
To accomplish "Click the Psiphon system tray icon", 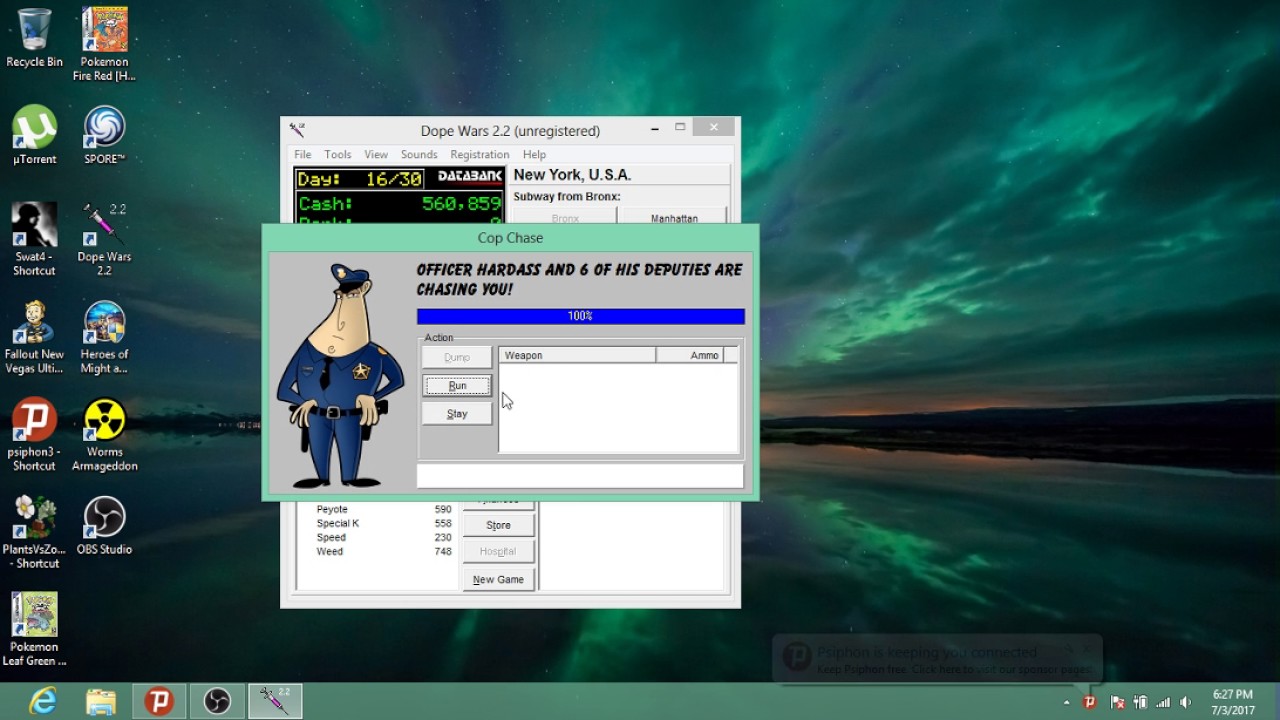I will click(1090, 702).
